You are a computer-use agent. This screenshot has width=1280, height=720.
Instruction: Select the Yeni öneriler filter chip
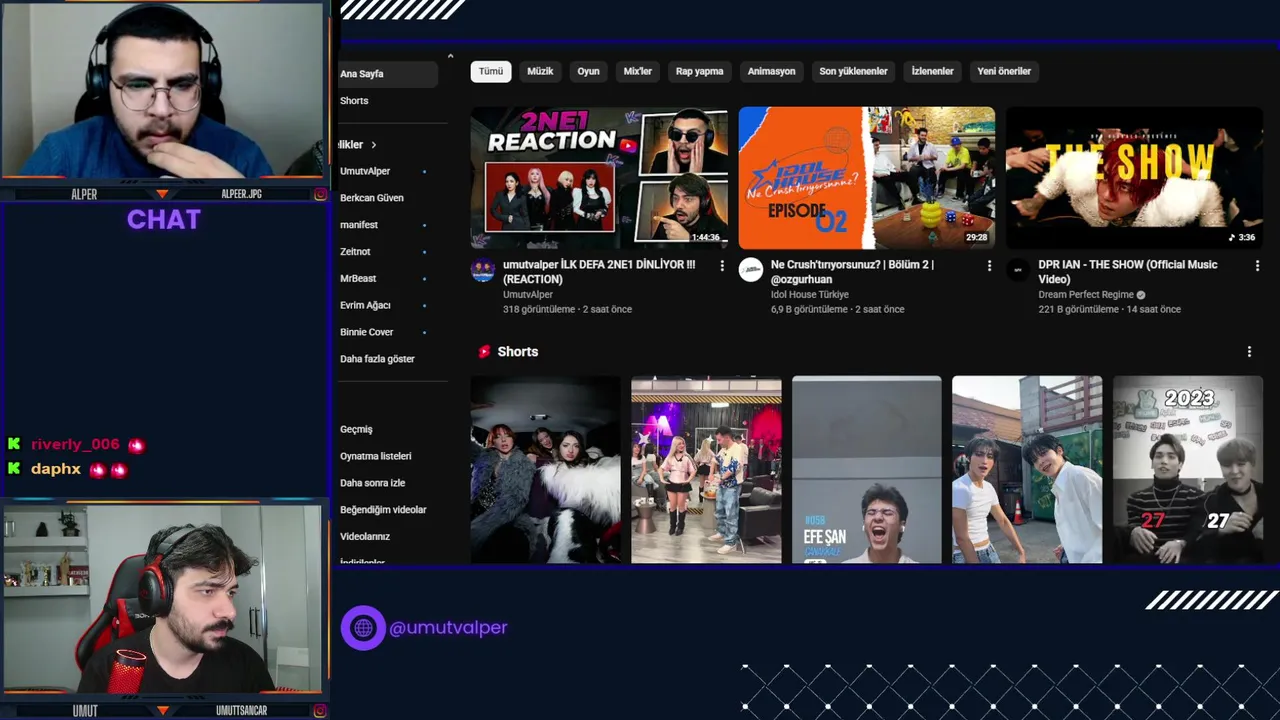tap(1004, 71)
